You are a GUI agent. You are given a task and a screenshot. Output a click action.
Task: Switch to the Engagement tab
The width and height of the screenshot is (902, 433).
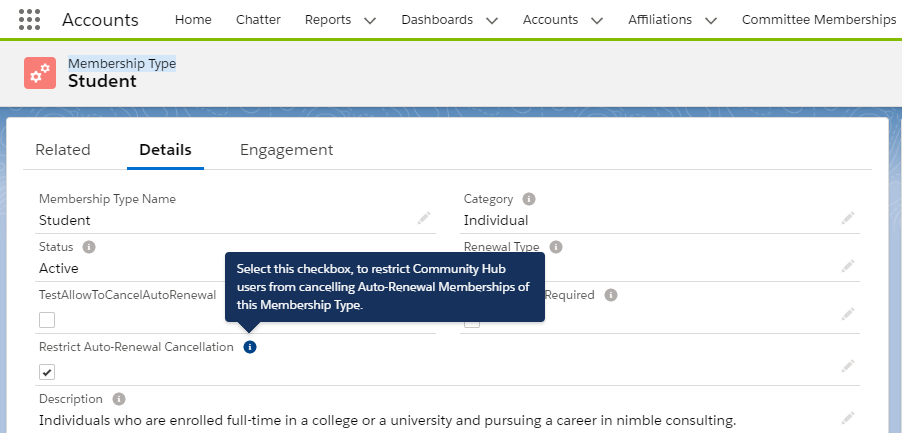286,150
